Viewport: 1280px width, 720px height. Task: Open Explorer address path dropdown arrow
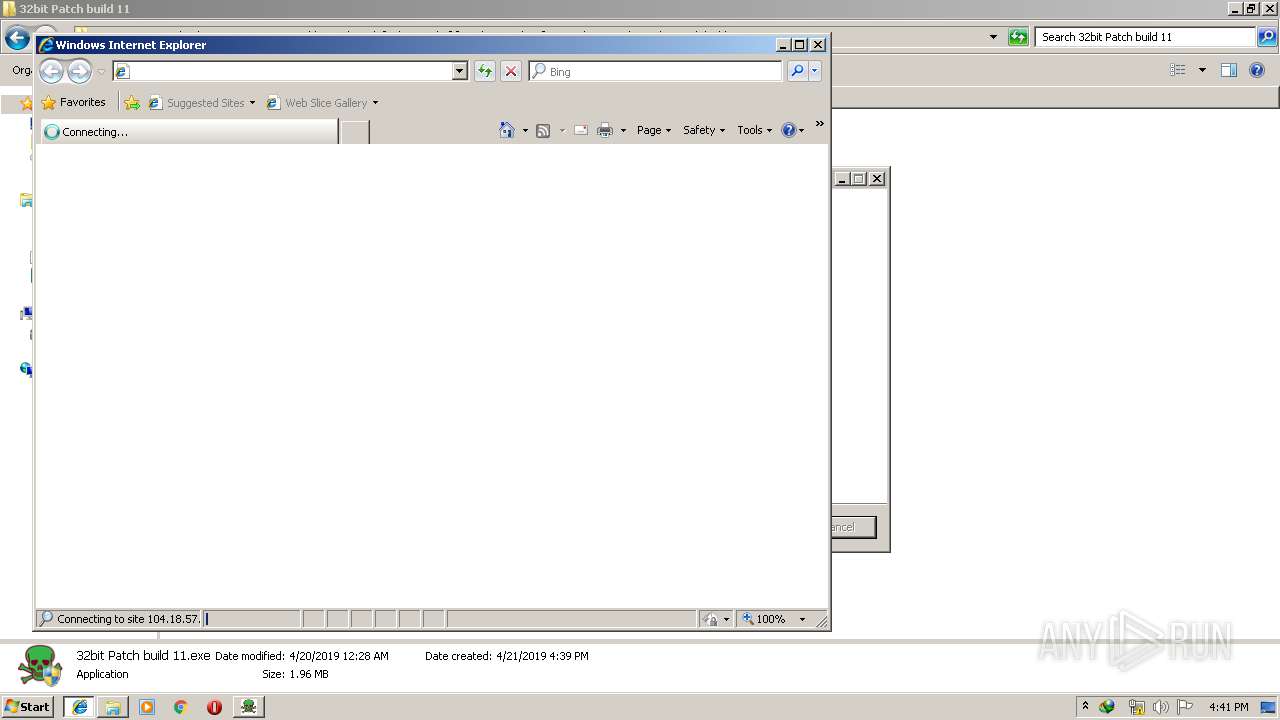point(993,37)
